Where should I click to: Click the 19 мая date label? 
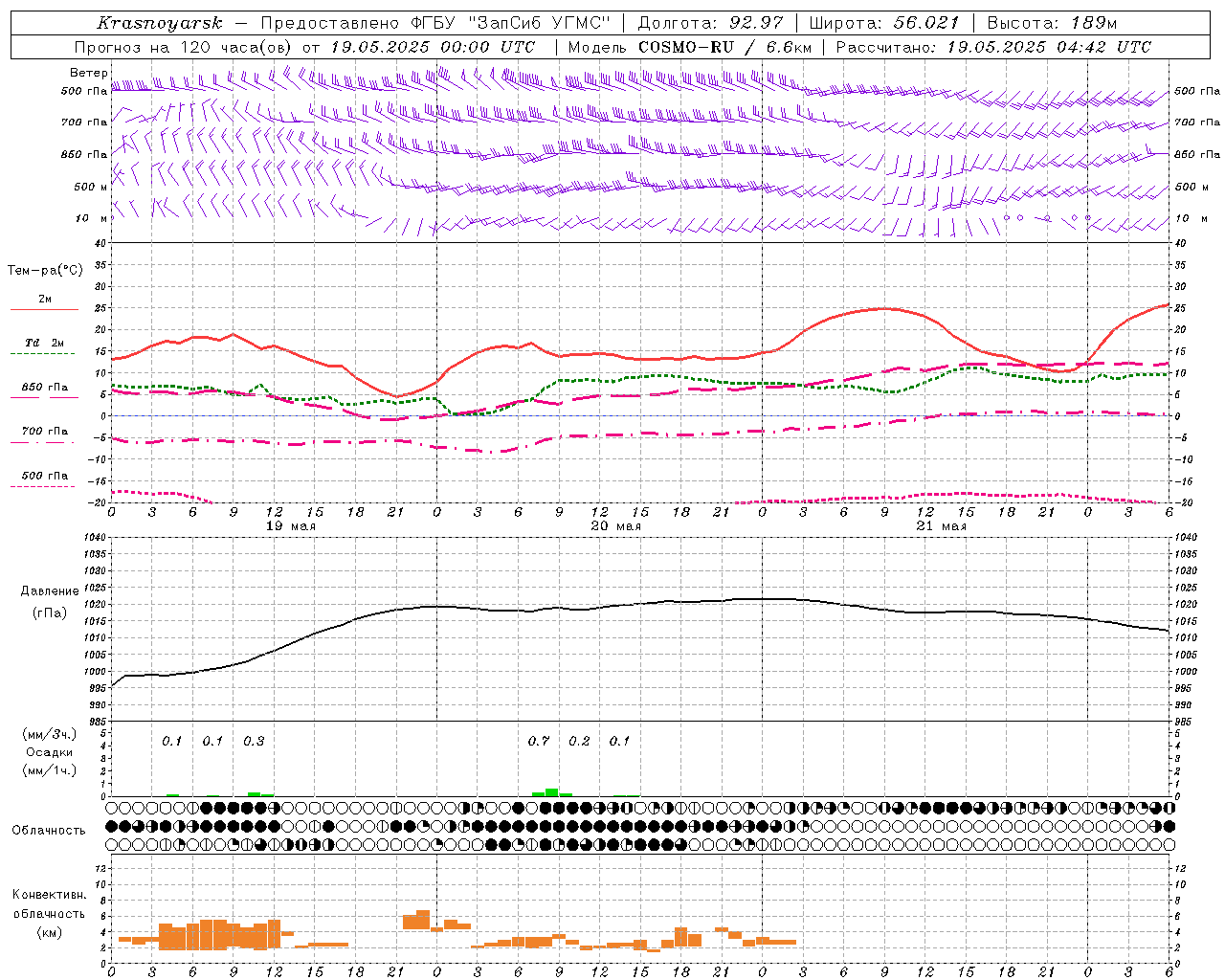click(x=289, y=526)
